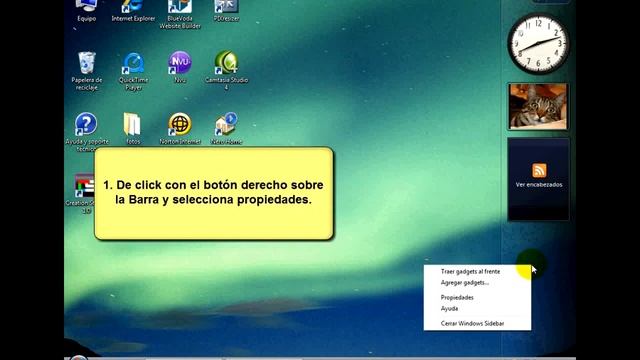Select Ayuda in the context menu
Image resolution: width=640 pixels, height=360 pixels.
[x=449, y=309]
